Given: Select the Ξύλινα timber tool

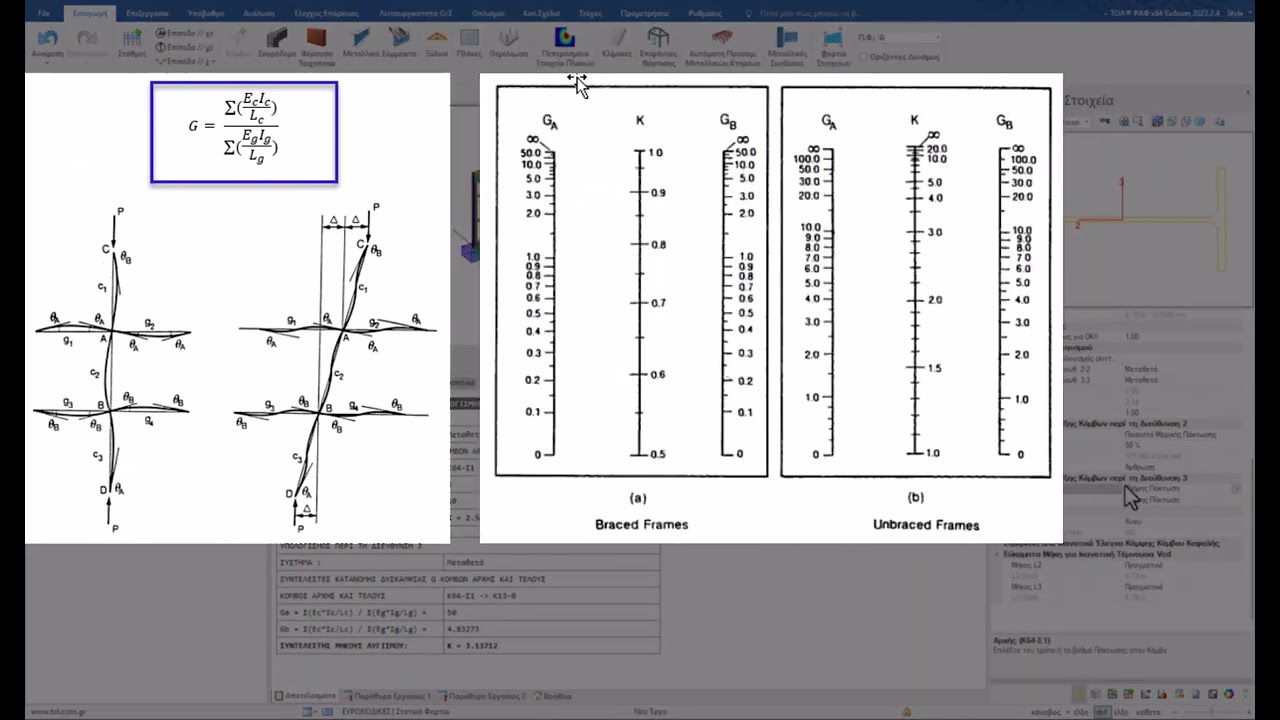Looking at the screenshot, I should pyautogui.click(x=437, y=43).
